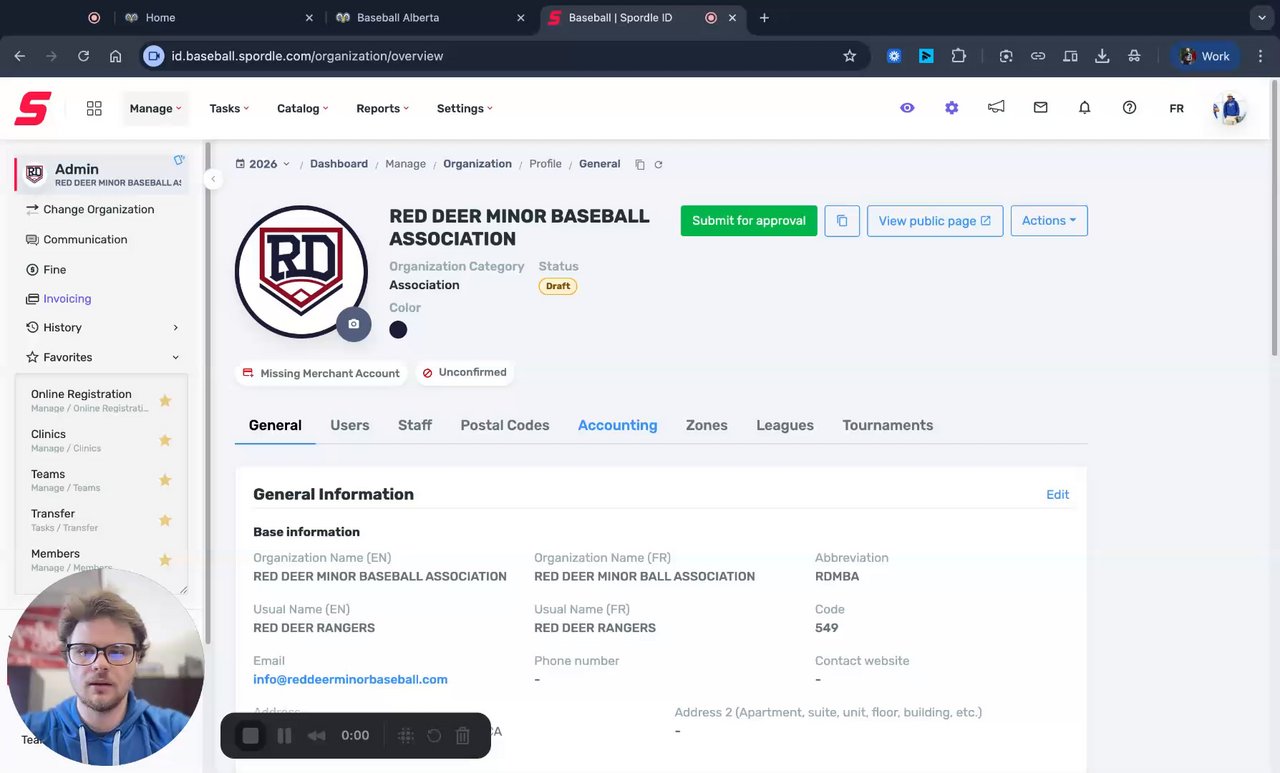The height and width of the screenshot is (773, 1280).
Task: Click the organization color swatch
Action: 398,330
